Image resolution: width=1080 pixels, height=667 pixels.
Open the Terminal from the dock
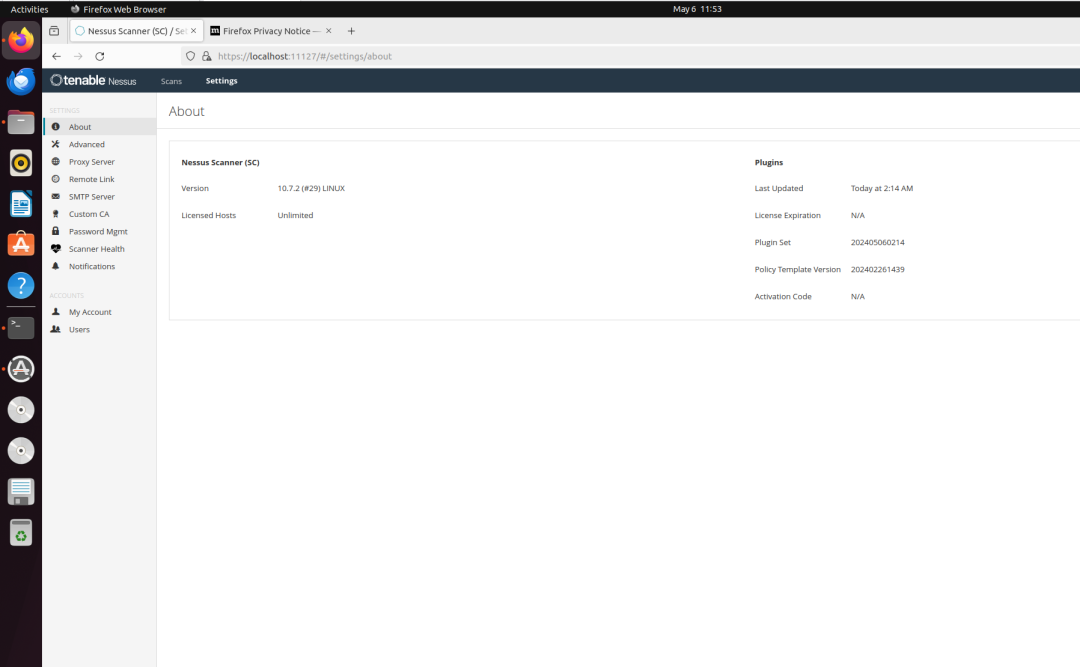[x=21, y=327]
